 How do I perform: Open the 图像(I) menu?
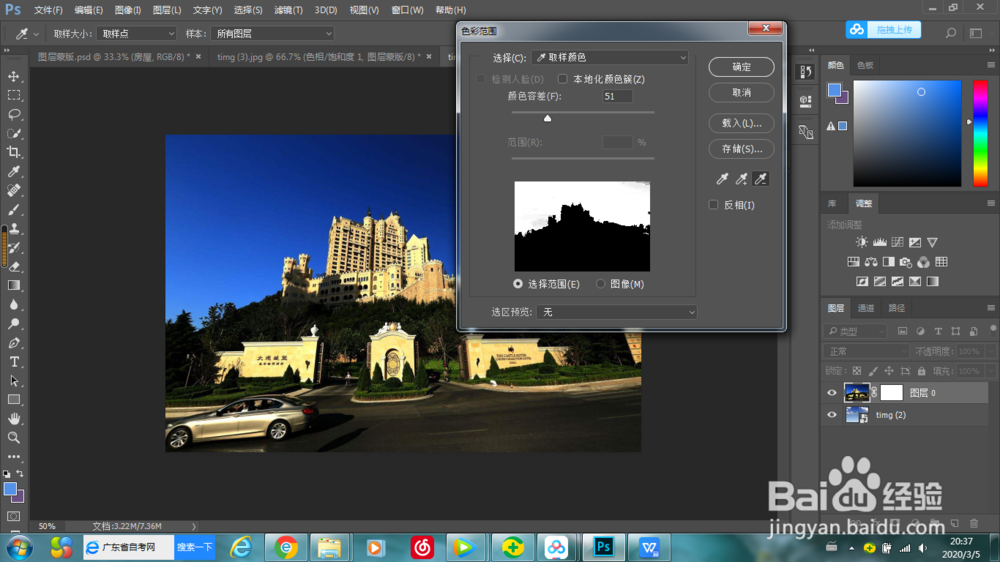pos(128,10)
